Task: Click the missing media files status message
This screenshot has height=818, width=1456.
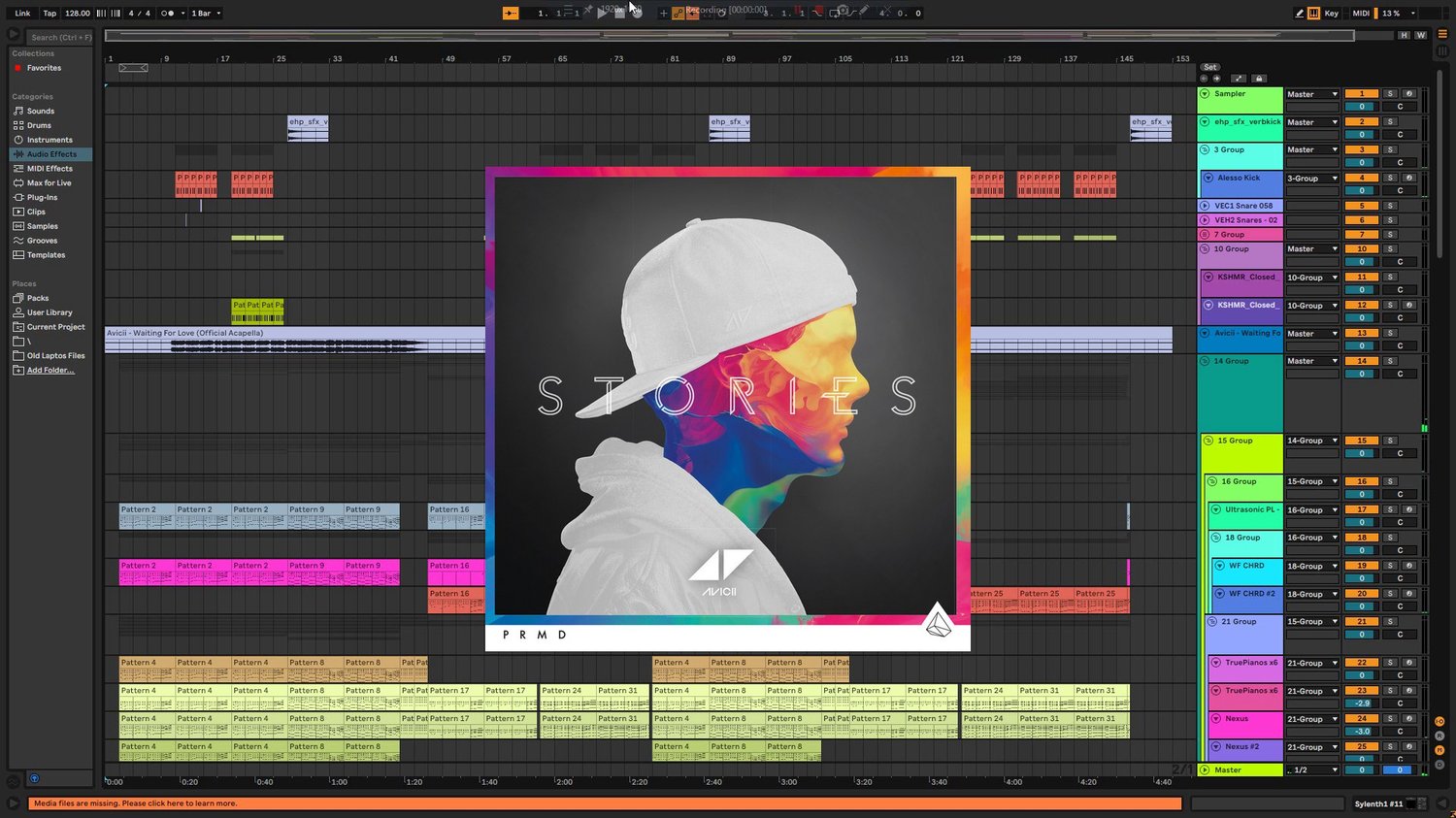Action: [135, 803]
